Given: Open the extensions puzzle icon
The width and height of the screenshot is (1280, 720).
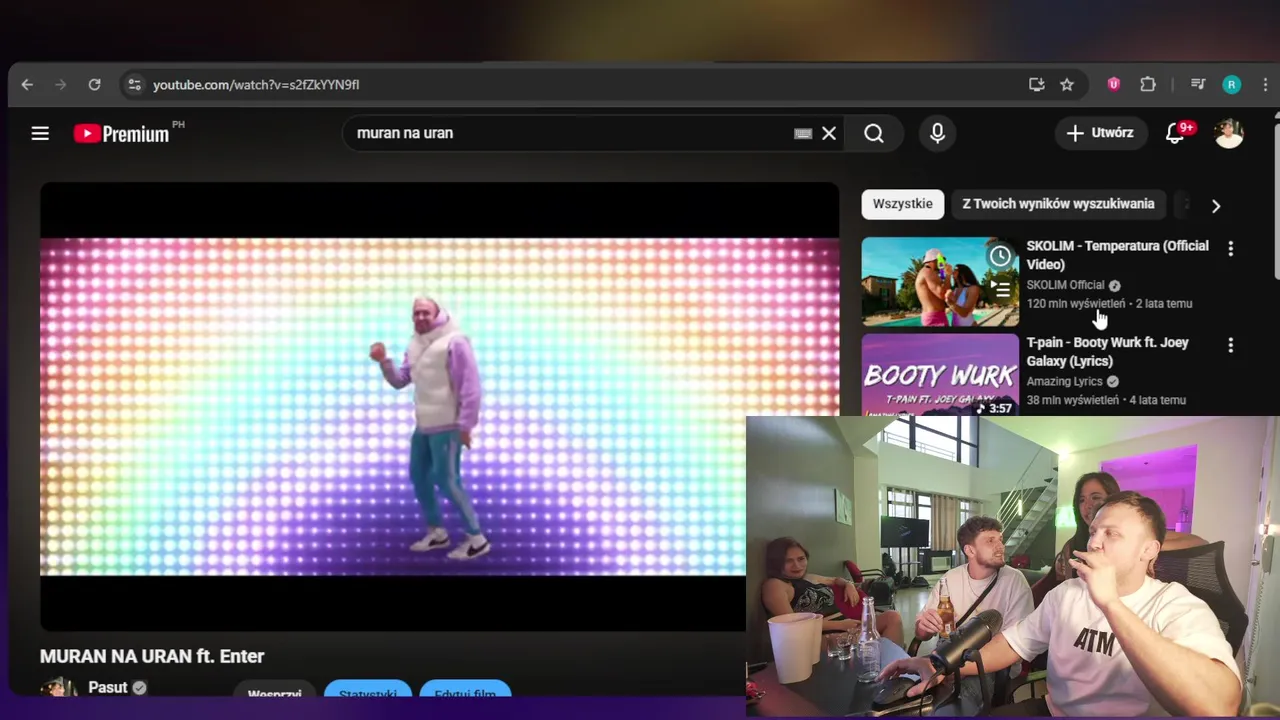Looking at the screenshot, I should click(x=1148, y=85).
